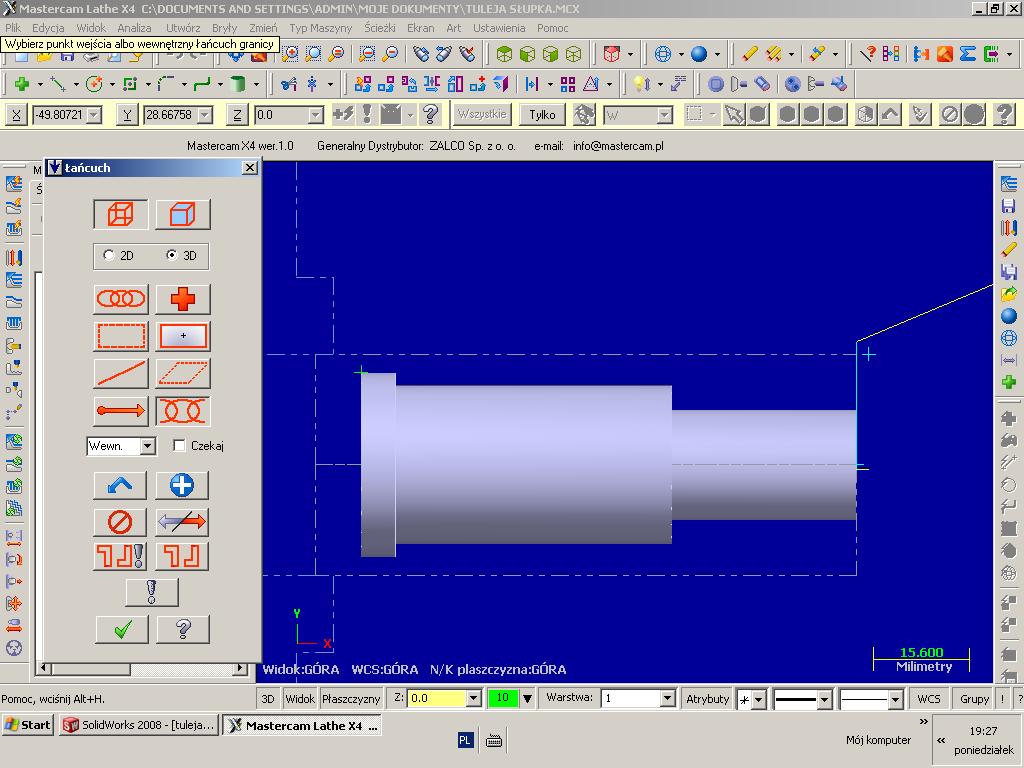This screenshot has width=1024, height=768.
Task: Open the Ustawienia menu
Action: tap(499, 28)
